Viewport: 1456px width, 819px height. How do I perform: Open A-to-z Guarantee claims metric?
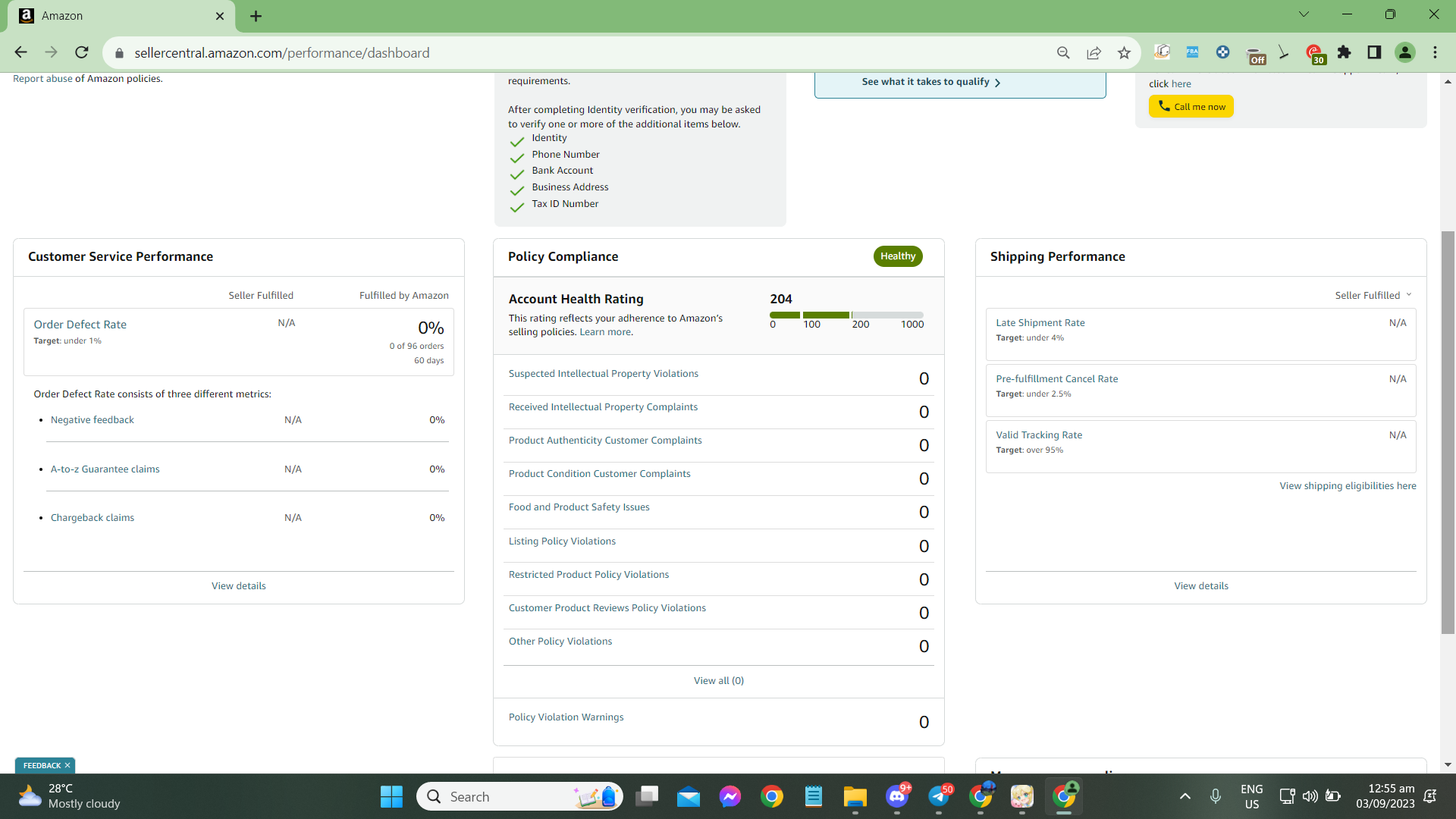click(105, 469)
